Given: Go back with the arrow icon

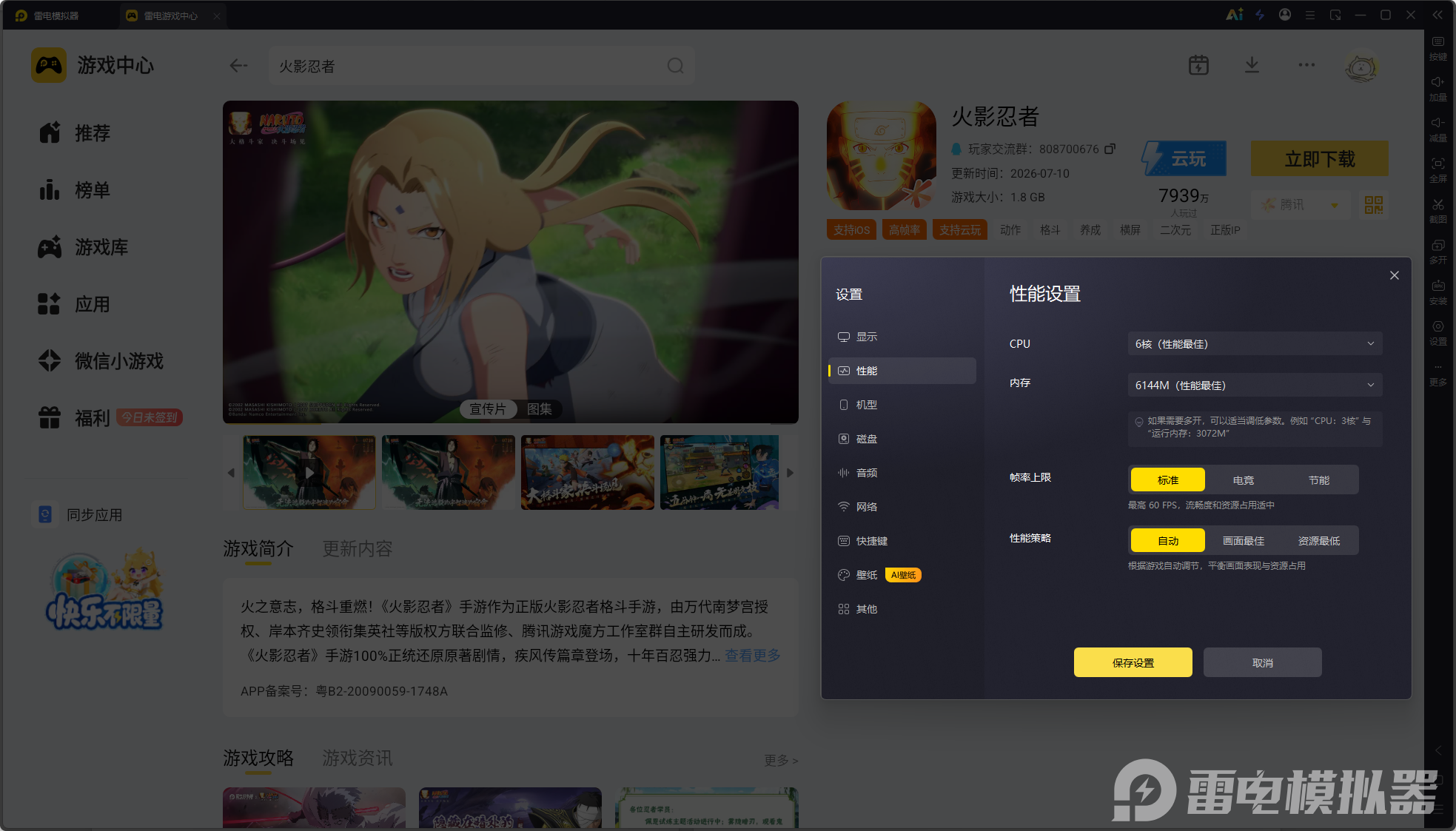Looking at the screenshot, I should 238,66.
